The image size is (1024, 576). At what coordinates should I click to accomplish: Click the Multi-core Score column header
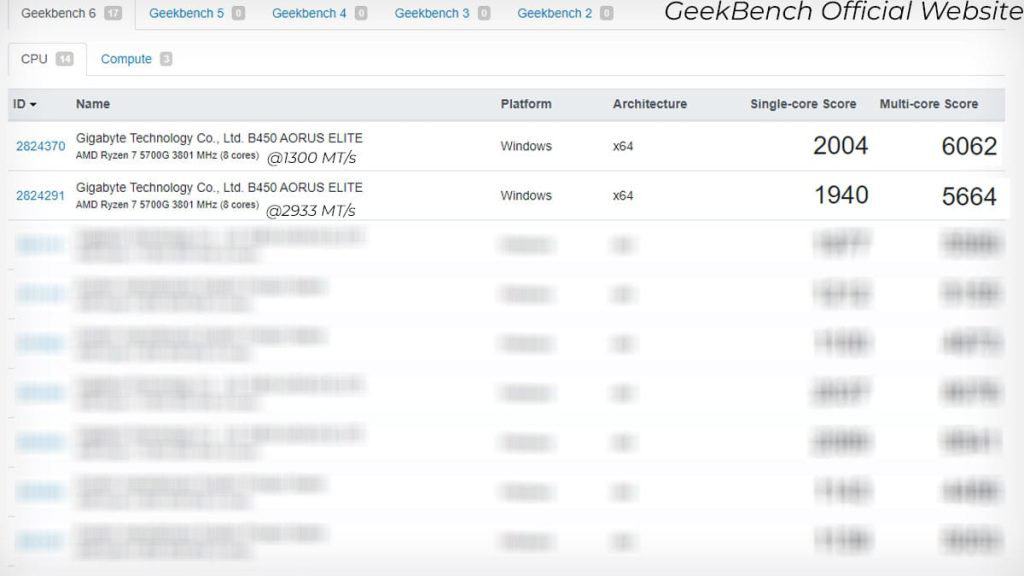click(929, 104)
